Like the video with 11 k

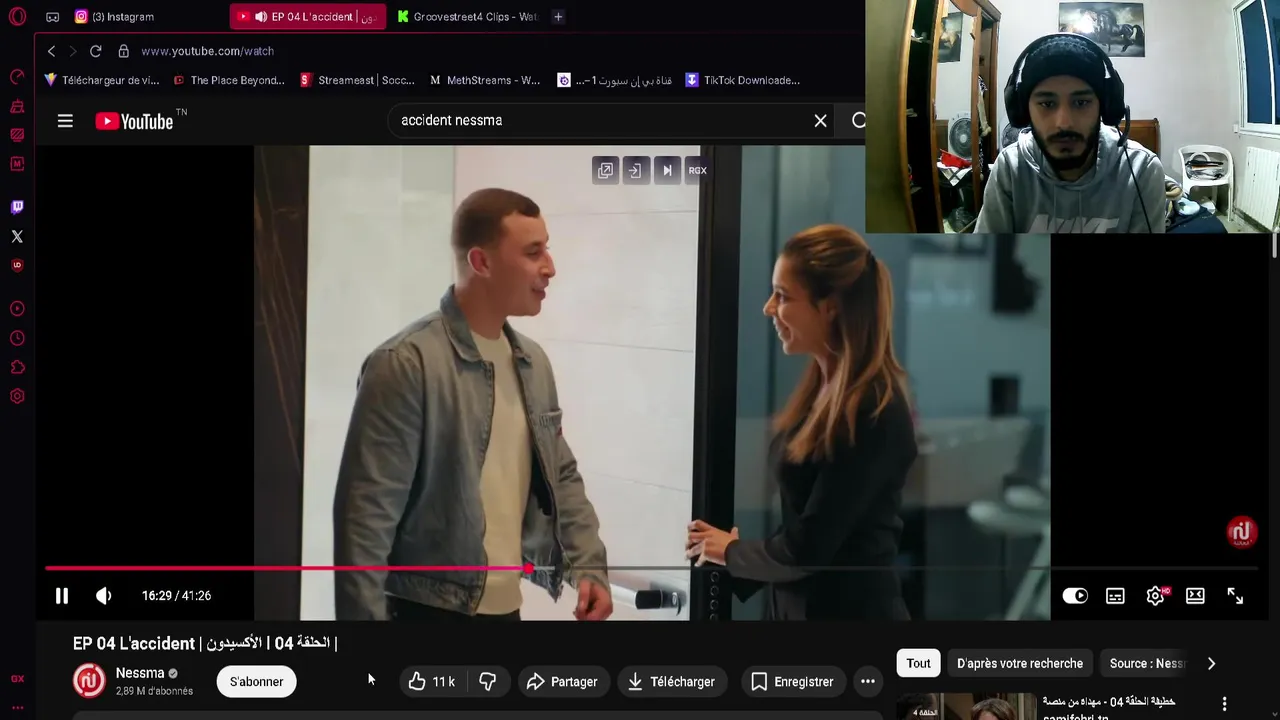[x=432, y=682]
